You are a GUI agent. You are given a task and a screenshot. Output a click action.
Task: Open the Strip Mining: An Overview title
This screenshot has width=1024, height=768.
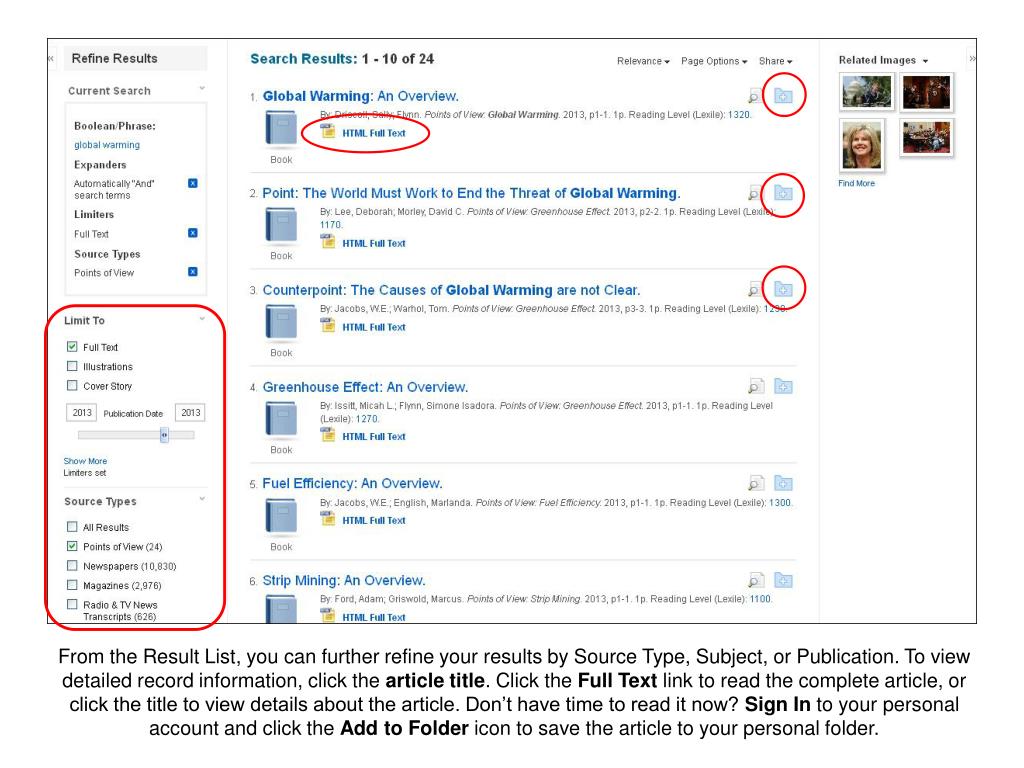pyautogui.click(x=344, y=581)
